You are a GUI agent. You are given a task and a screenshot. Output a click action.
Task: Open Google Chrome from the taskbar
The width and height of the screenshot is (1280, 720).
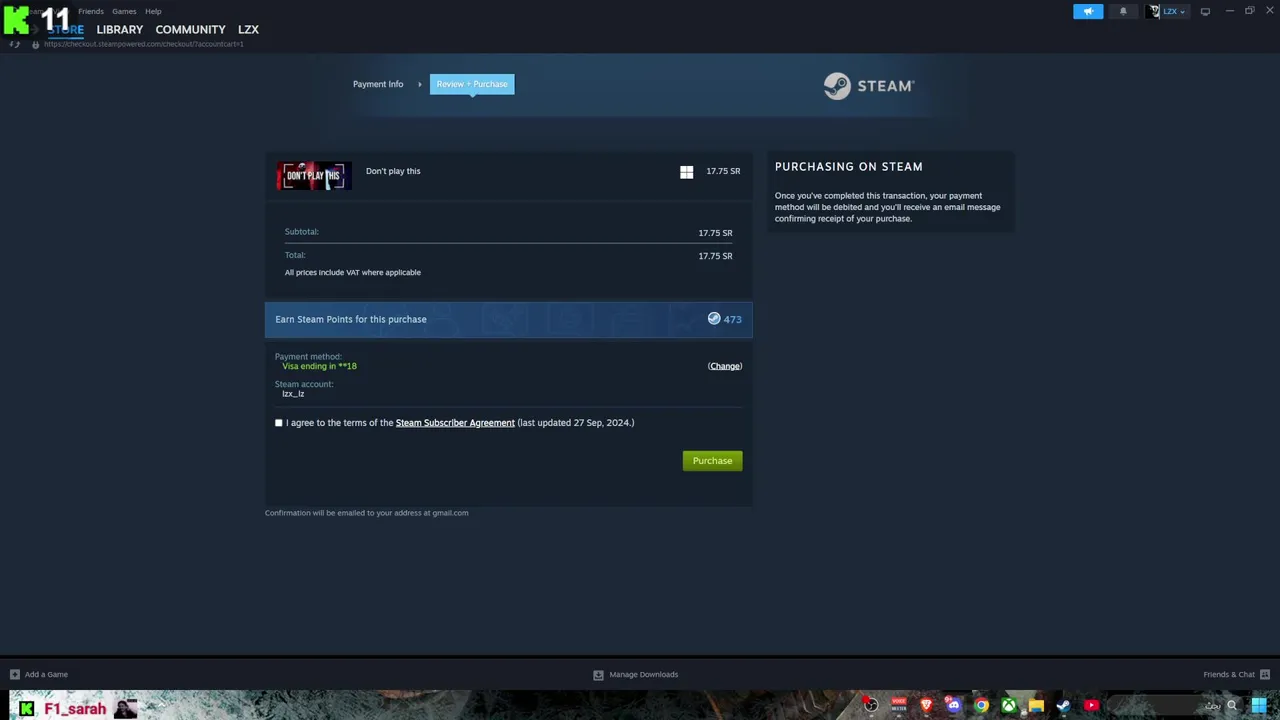point(981,705)
